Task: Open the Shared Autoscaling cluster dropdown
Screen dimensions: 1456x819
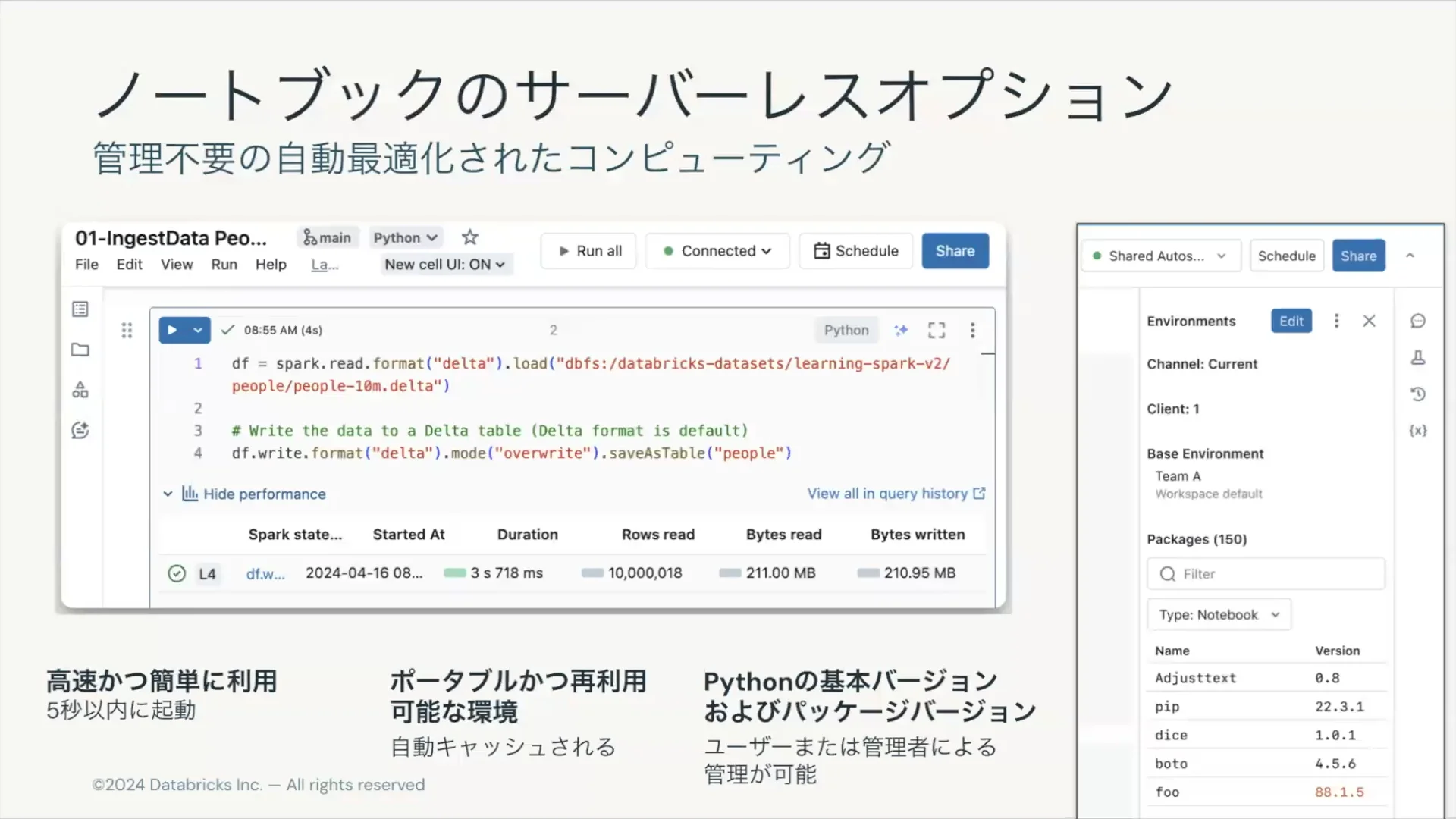Action: click(x=1160, y=256)
